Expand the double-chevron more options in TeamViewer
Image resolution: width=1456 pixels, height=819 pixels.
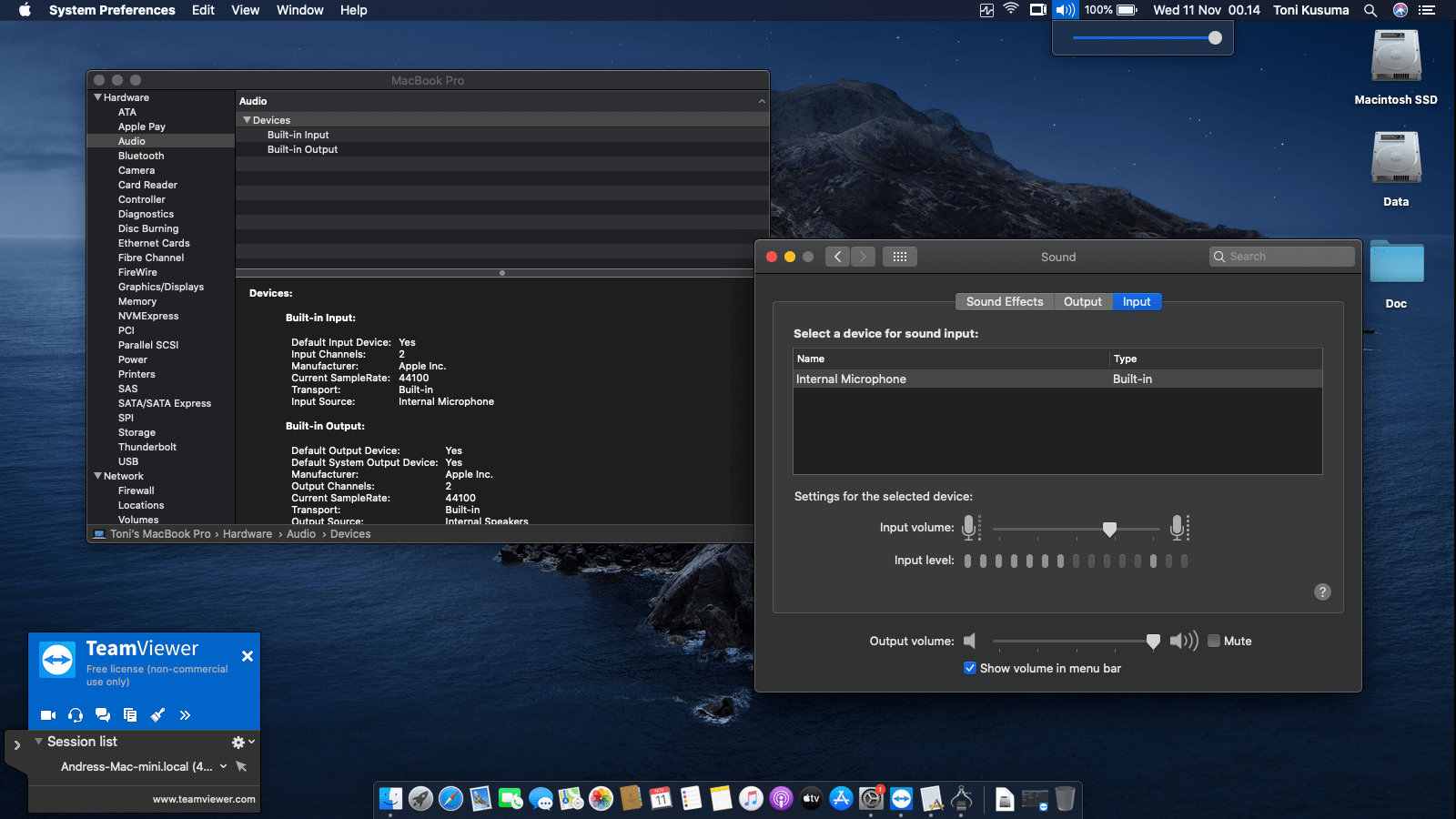[185, 715]
